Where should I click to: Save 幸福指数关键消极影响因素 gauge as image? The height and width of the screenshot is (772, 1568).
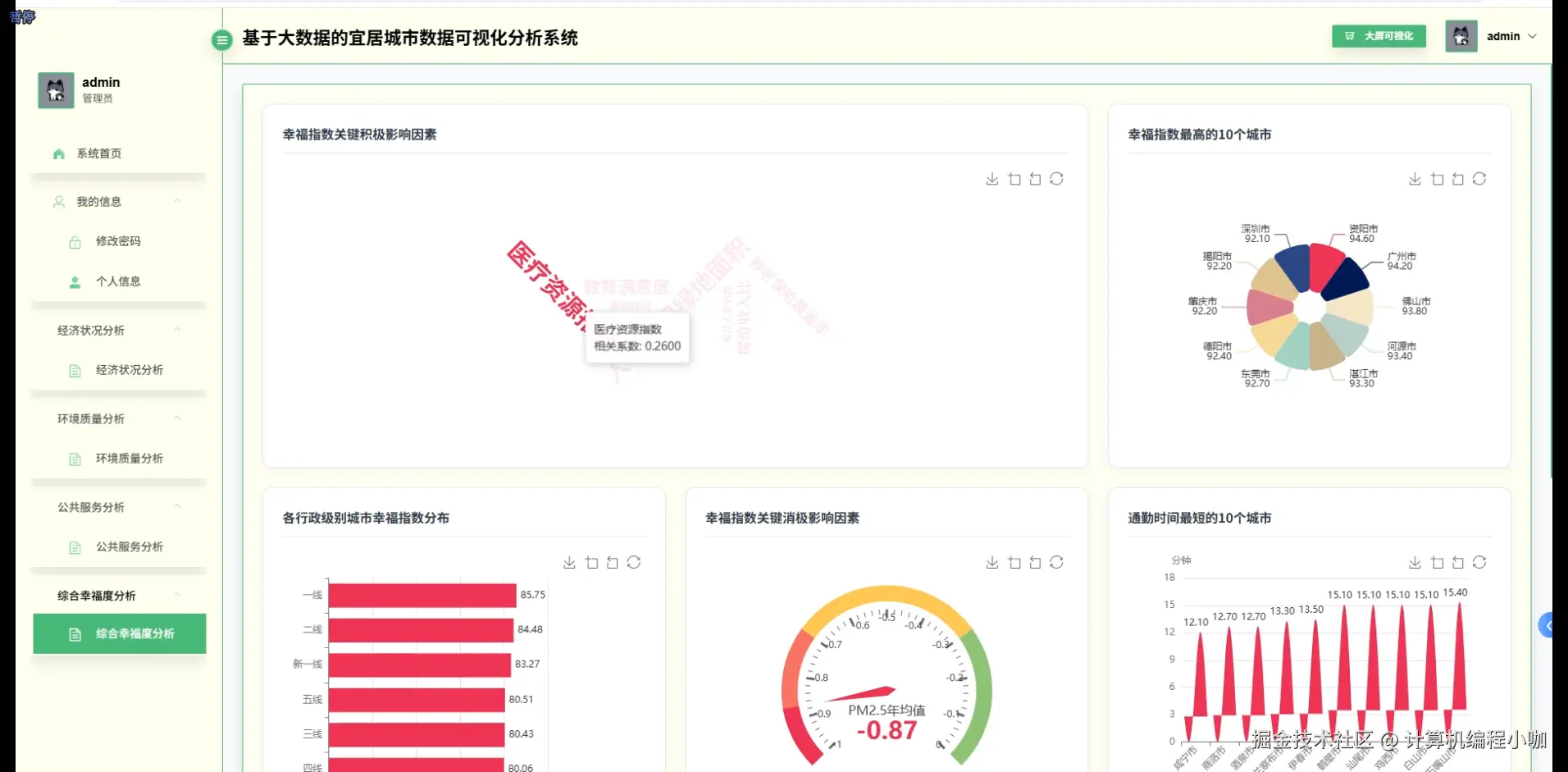992,562
